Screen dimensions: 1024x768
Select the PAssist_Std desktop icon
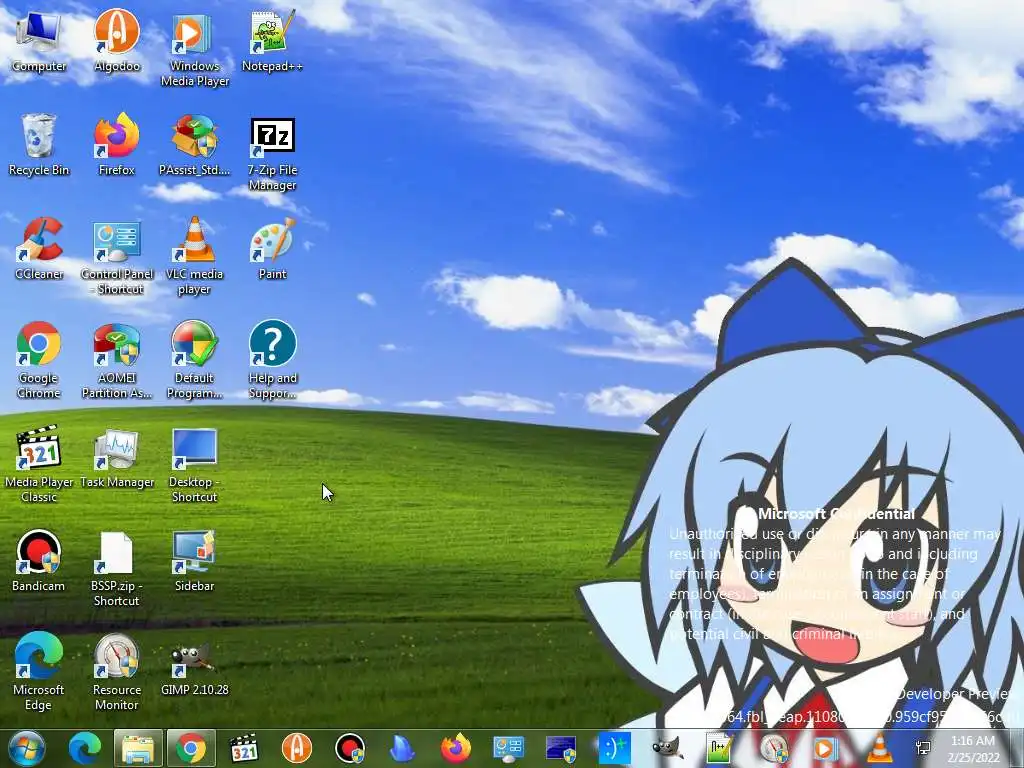(x=195, y=144)
